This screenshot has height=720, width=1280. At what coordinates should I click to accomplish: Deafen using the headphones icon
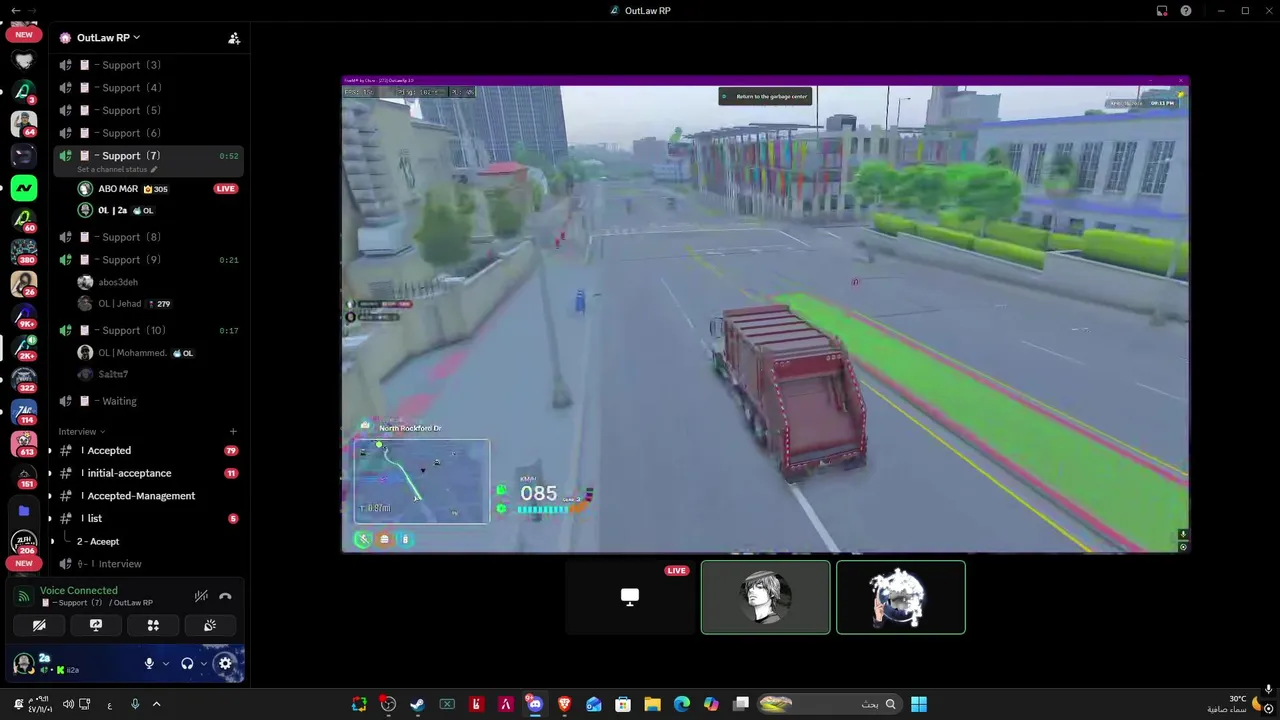coord(187,663)
